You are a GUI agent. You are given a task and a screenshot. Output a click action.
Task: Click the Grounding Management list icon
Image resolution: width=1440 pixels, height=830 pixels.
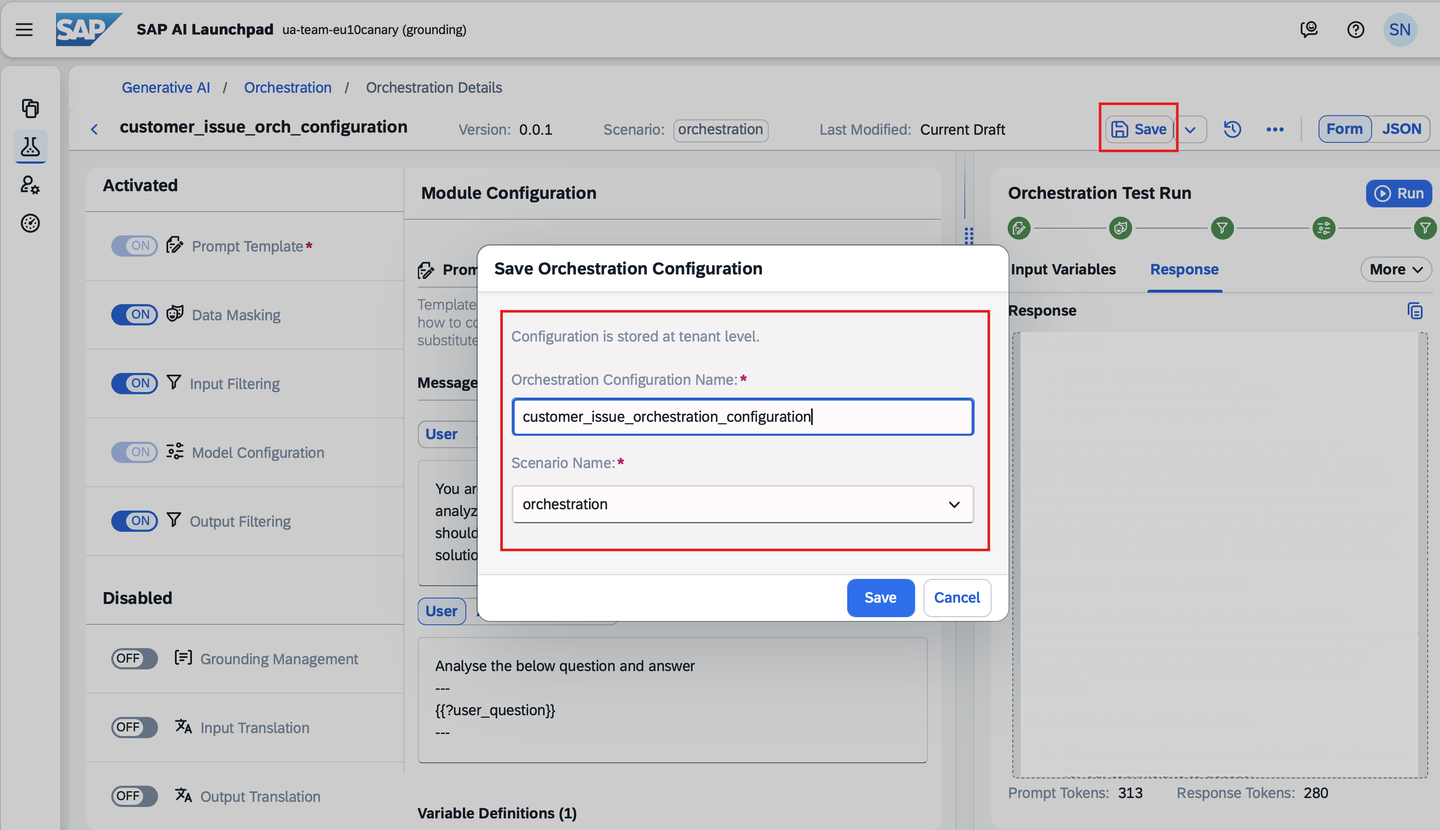183,658
